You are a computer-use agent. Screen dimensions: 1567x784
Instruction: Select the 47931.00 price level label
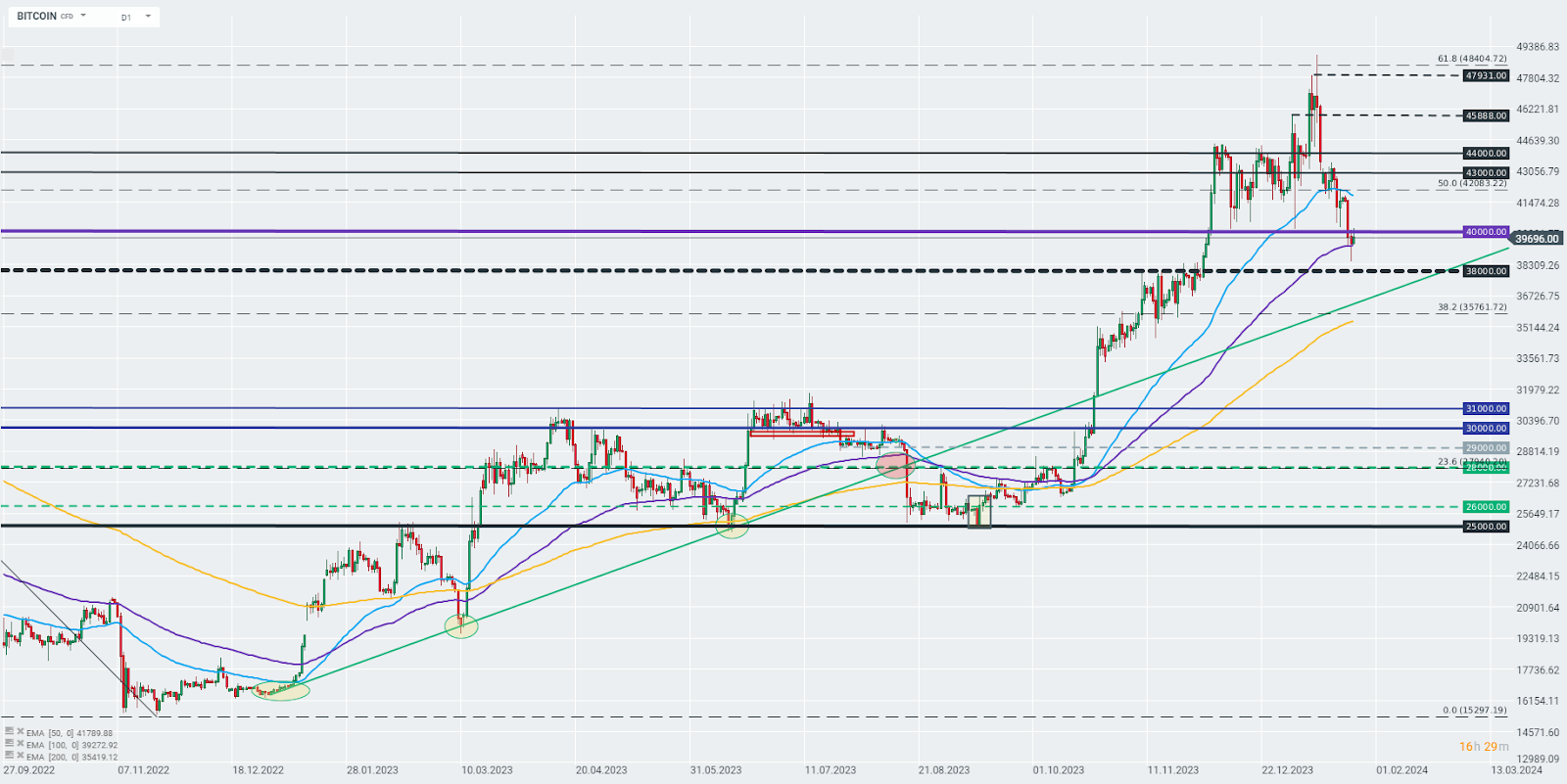coord(1486,75)
